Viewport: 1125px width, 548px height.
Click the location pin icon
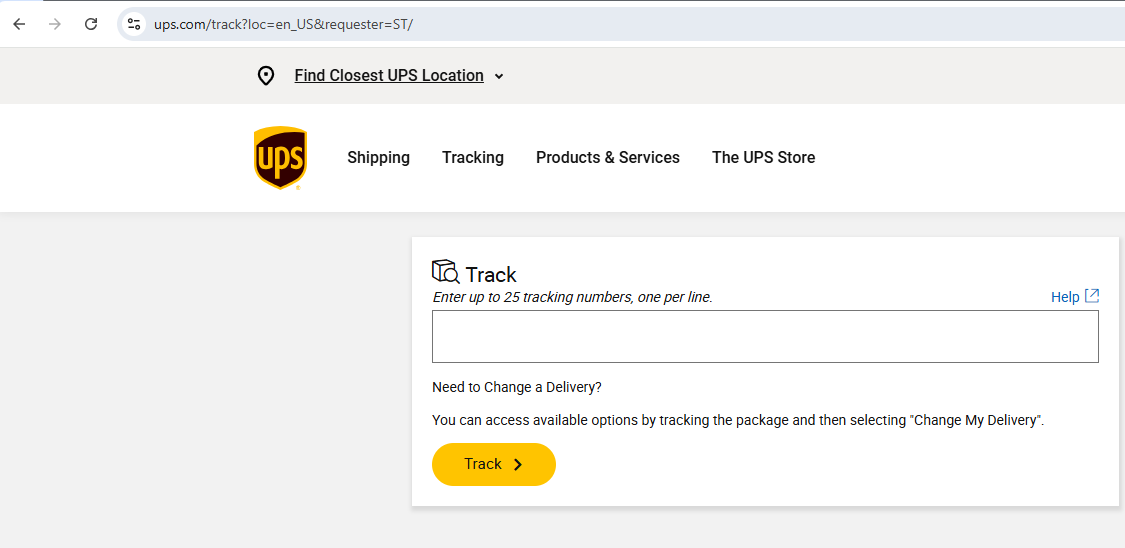pyautogui.click(x=265, y=76)
